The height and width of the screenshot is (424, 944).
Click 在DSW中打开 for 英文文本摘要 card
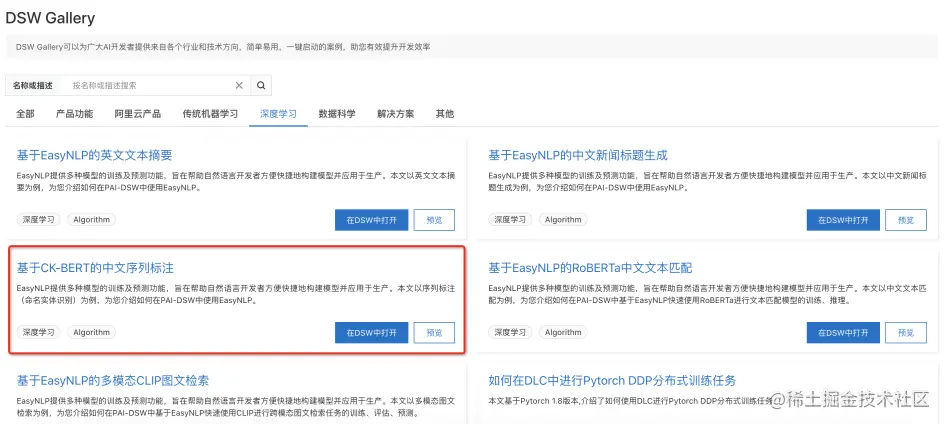pos(371,220)
